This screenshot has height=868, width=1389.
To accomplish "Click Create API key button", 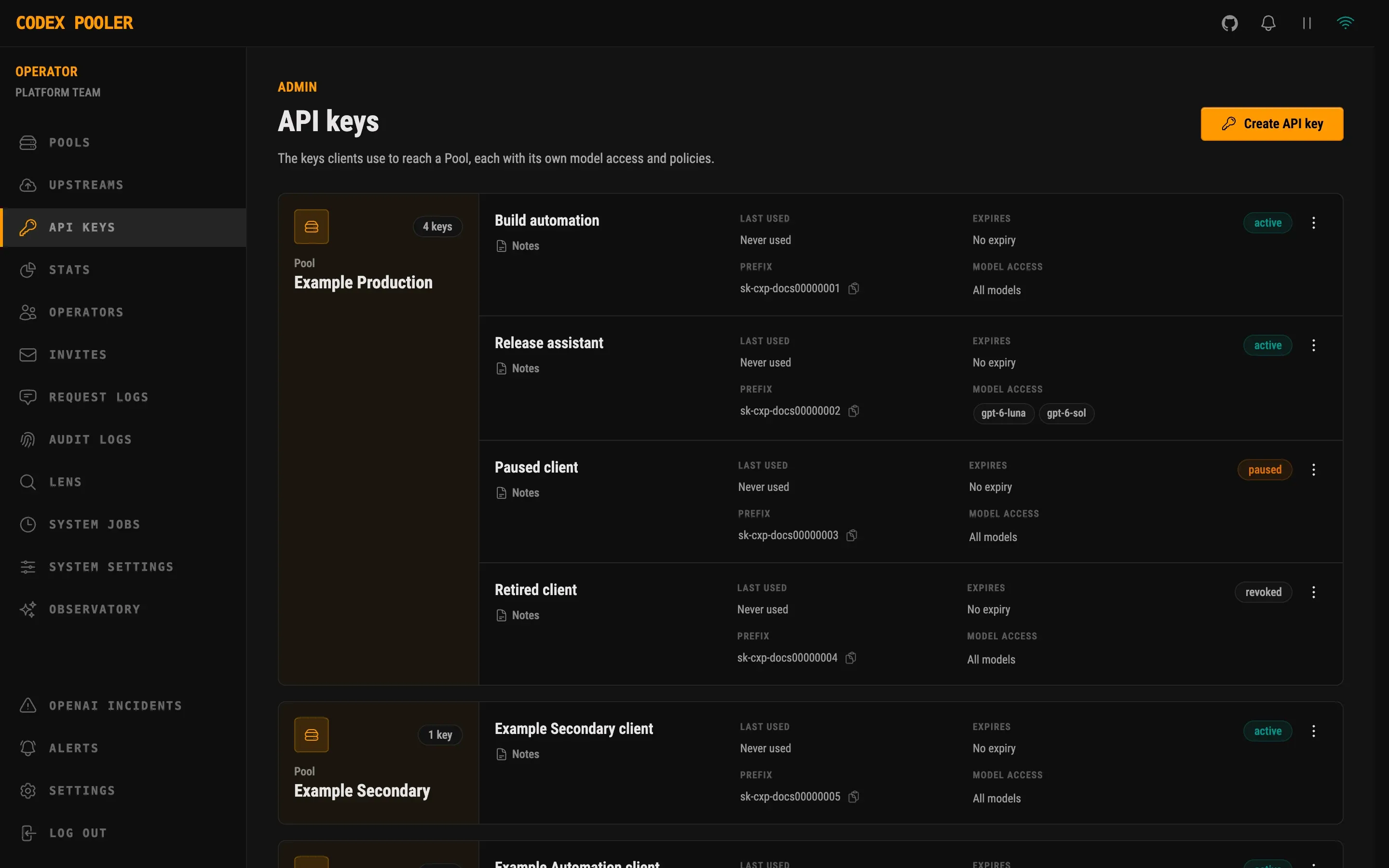I will pyautogui.click(x=1272, y=124).
